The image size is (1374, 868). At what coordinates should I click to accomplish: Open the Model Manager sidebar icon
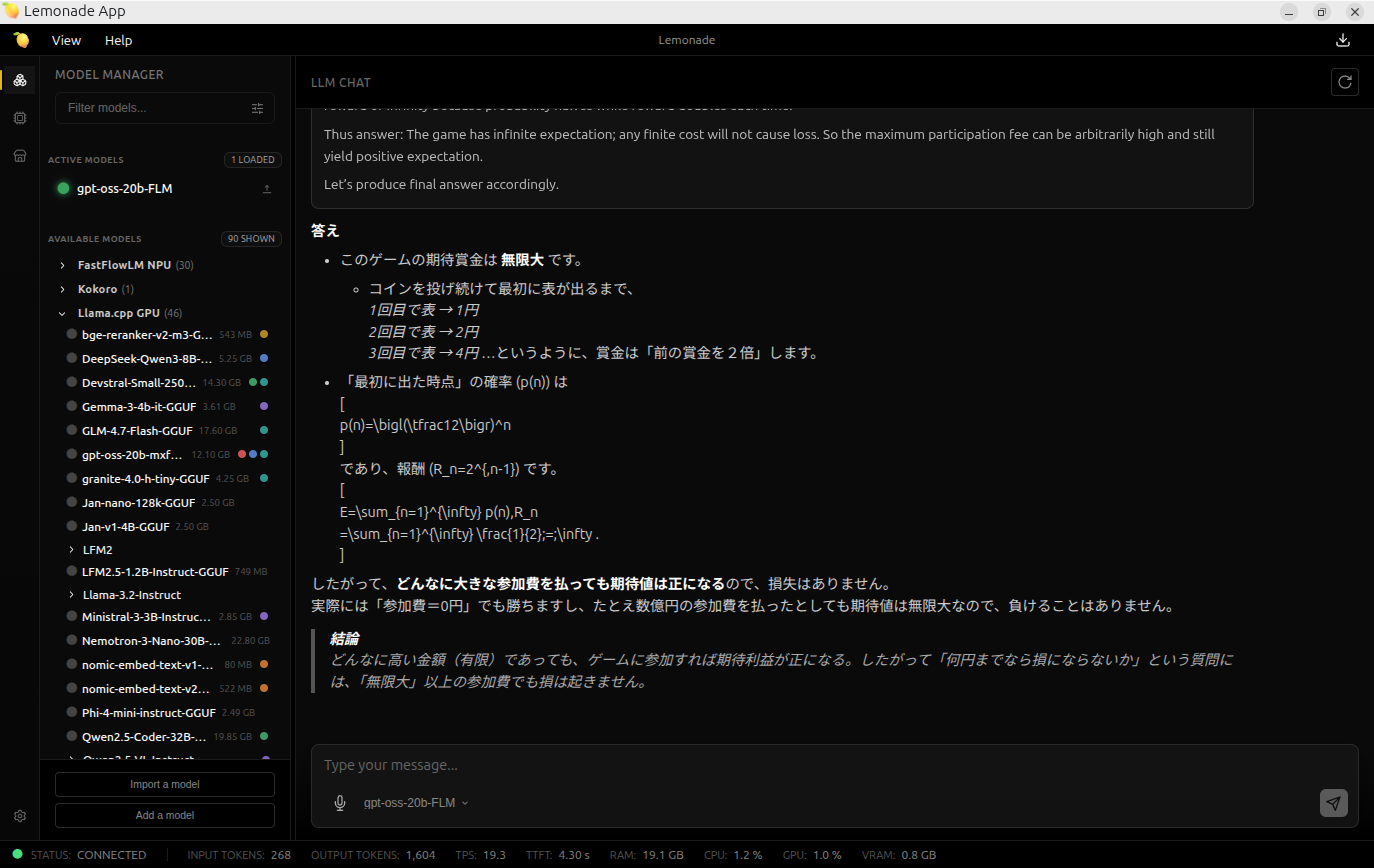pyautogui.click(x=19, y=79)
